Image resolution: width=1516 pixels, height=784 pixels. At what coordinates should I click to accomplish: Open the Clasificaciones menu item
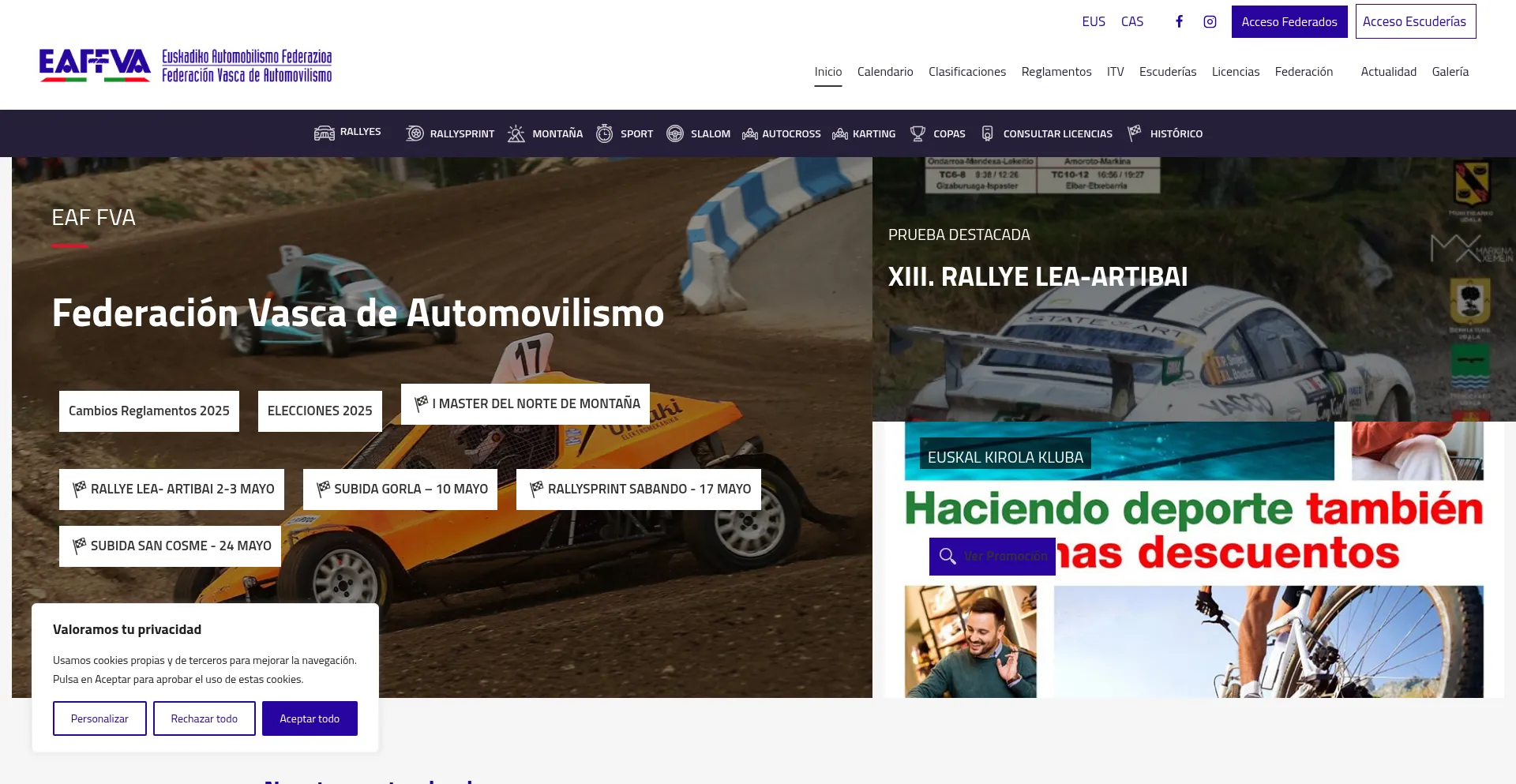coord(967,72)
